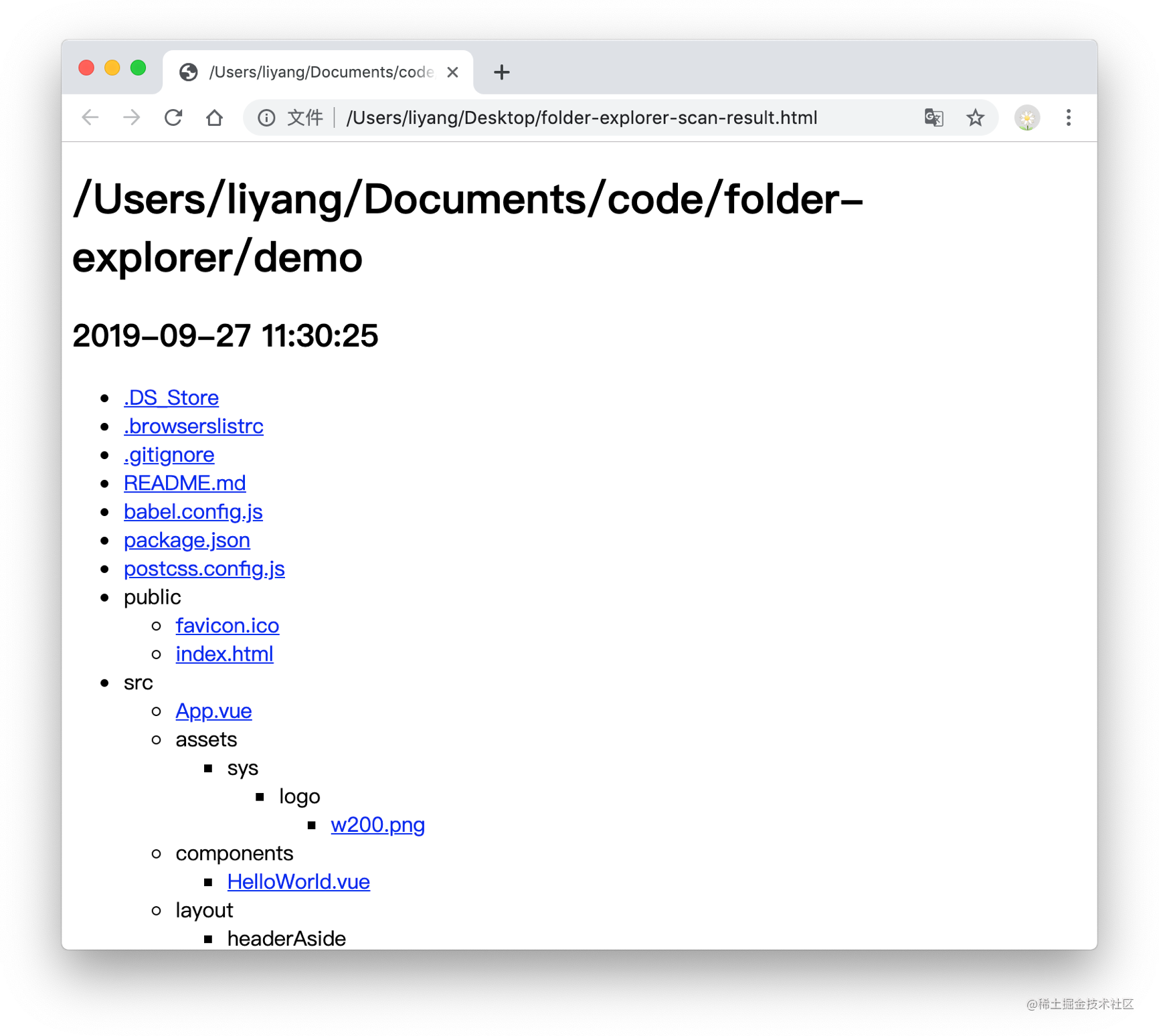Open the Google Translate icon
The height and width of the screenshot is (1036, 1159).
click(933, 118)
